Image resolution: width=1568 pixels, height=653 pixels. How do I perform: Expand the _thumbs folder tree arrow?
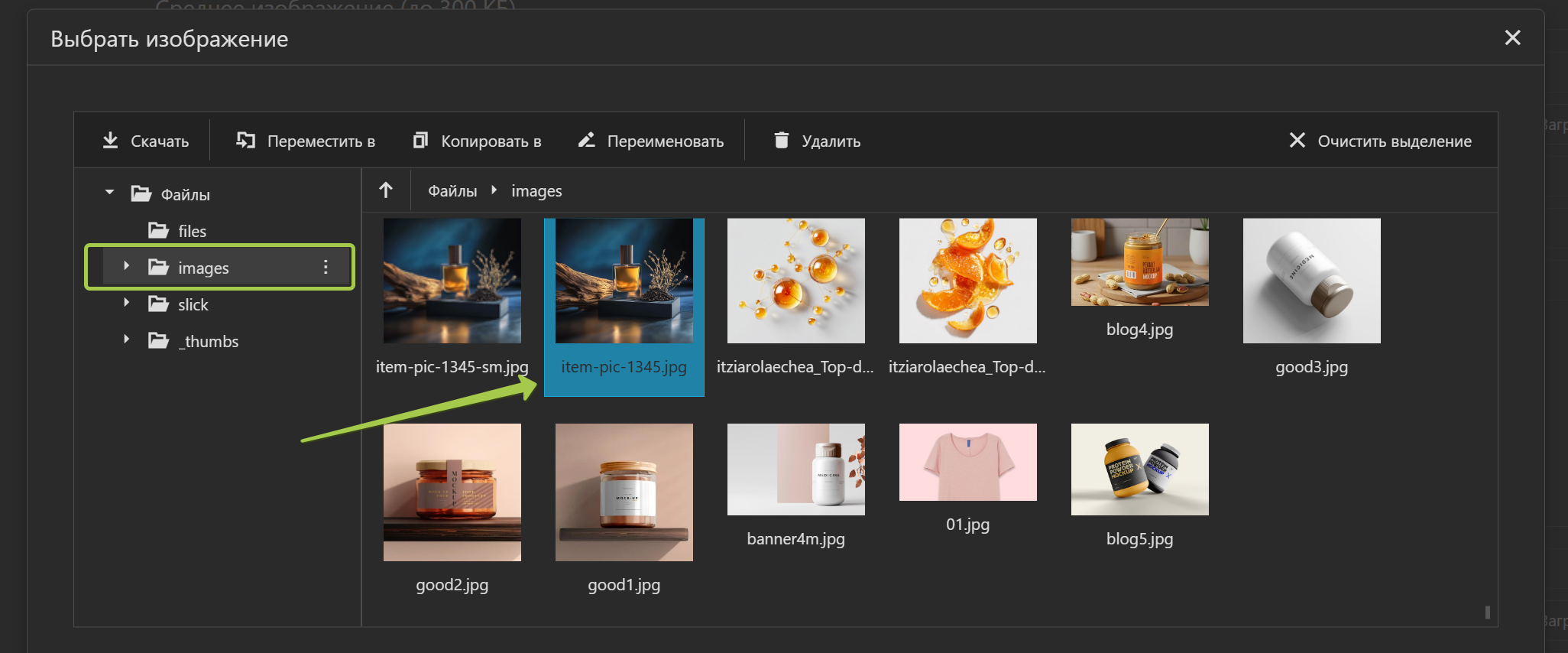[127, 339]
